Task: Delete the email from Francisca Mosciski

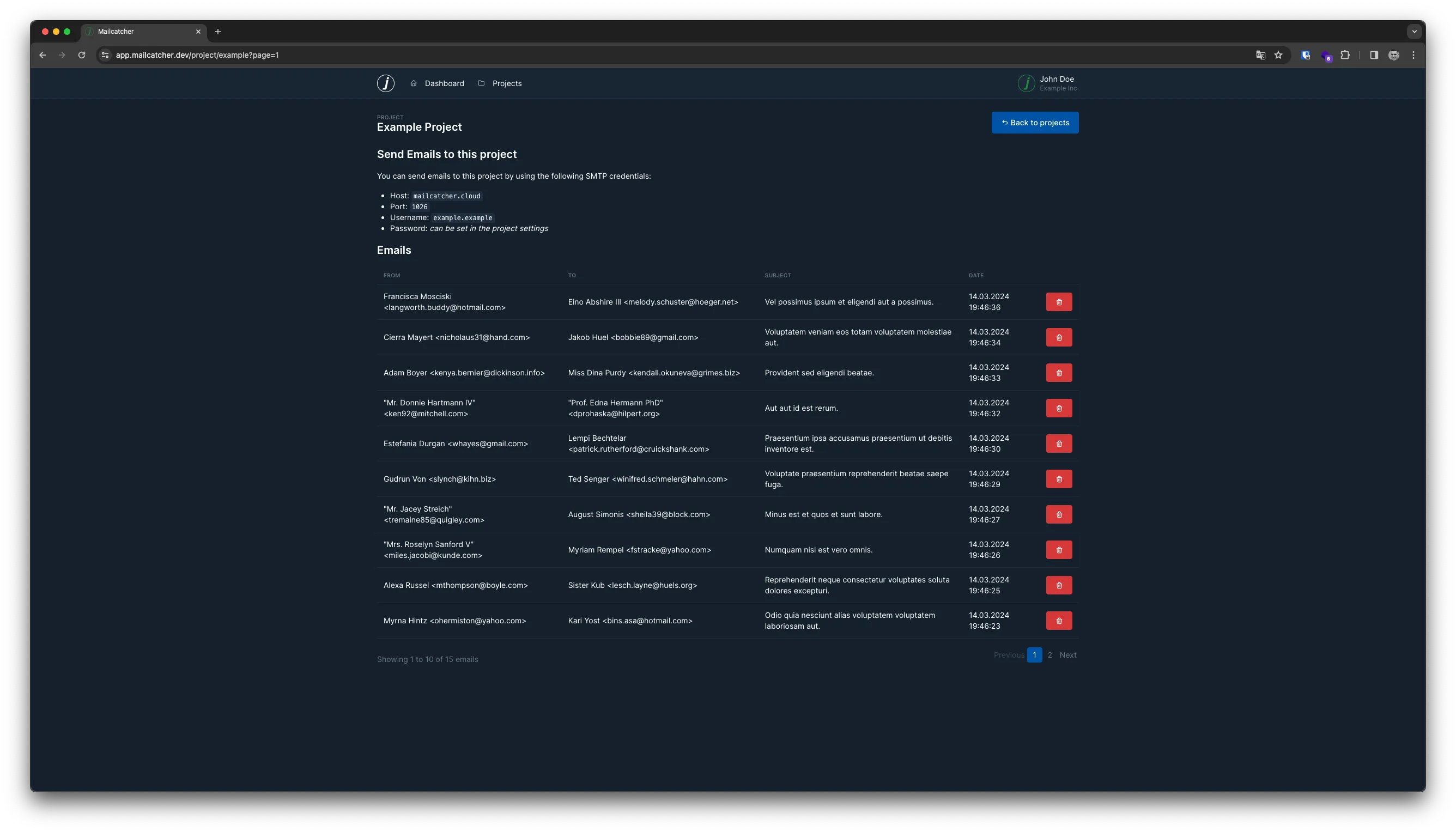Action: click(1059, 302)
